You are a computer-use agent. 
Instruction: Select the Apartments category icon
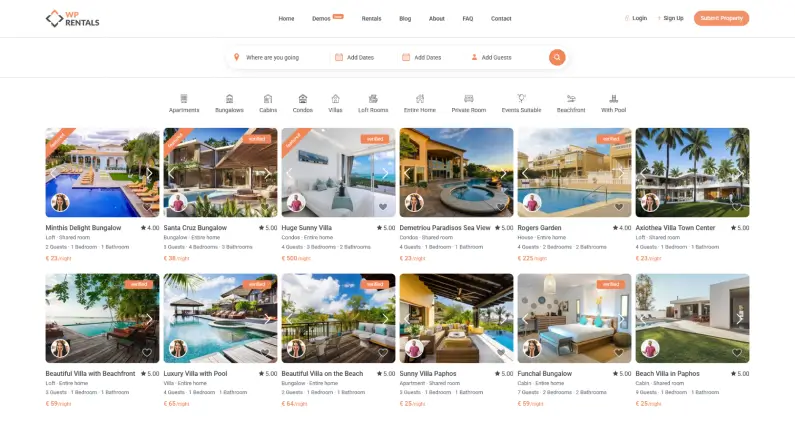click(184, 98)
